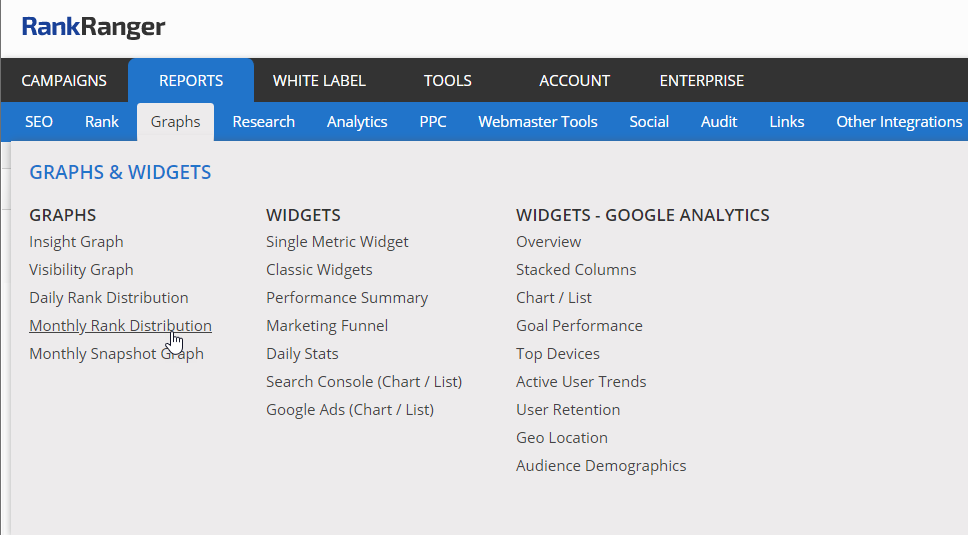Open Daily Rank Distribution graph

(109, 298)
